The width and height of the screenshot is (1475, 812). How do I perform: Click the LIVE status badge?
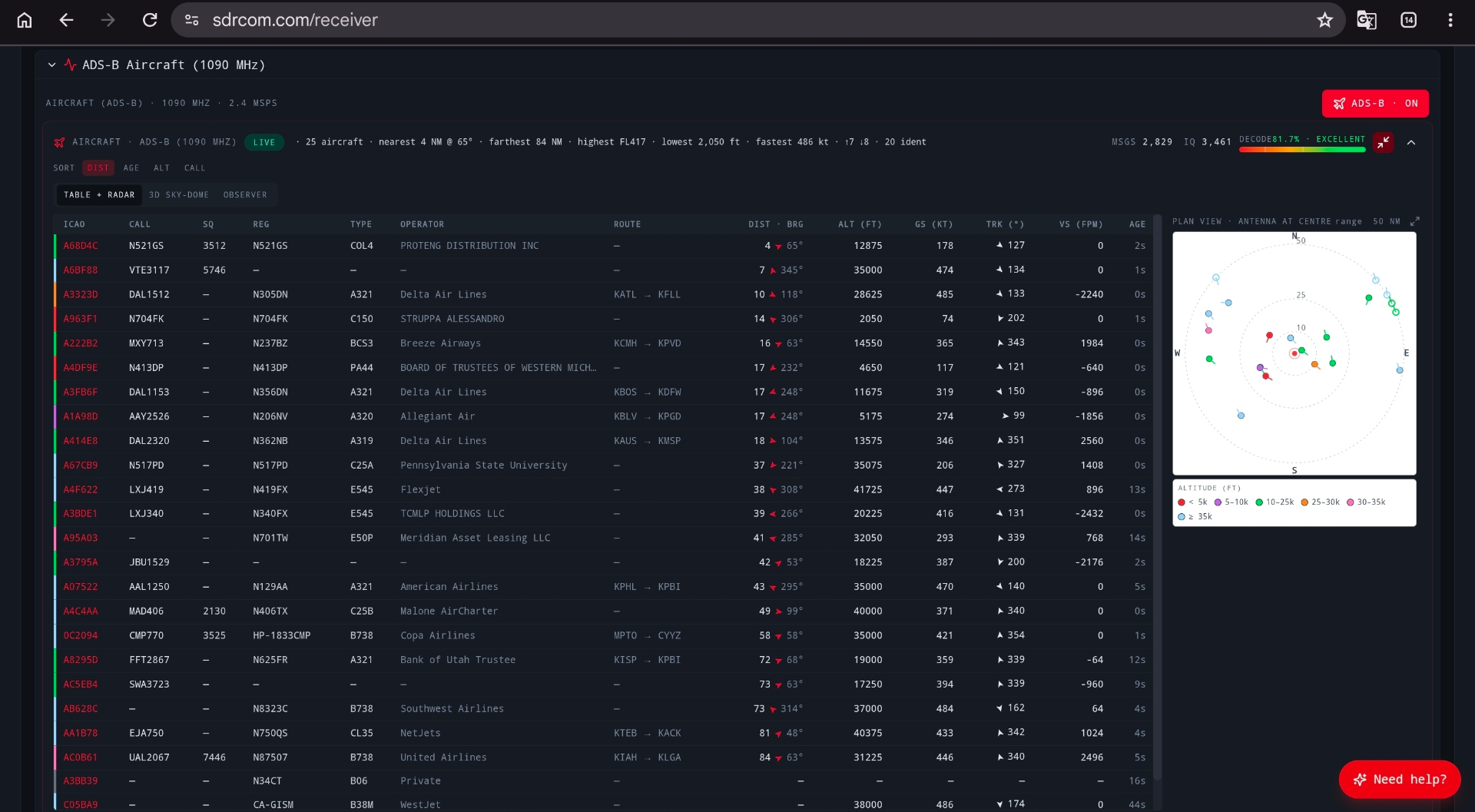(264, 142)
